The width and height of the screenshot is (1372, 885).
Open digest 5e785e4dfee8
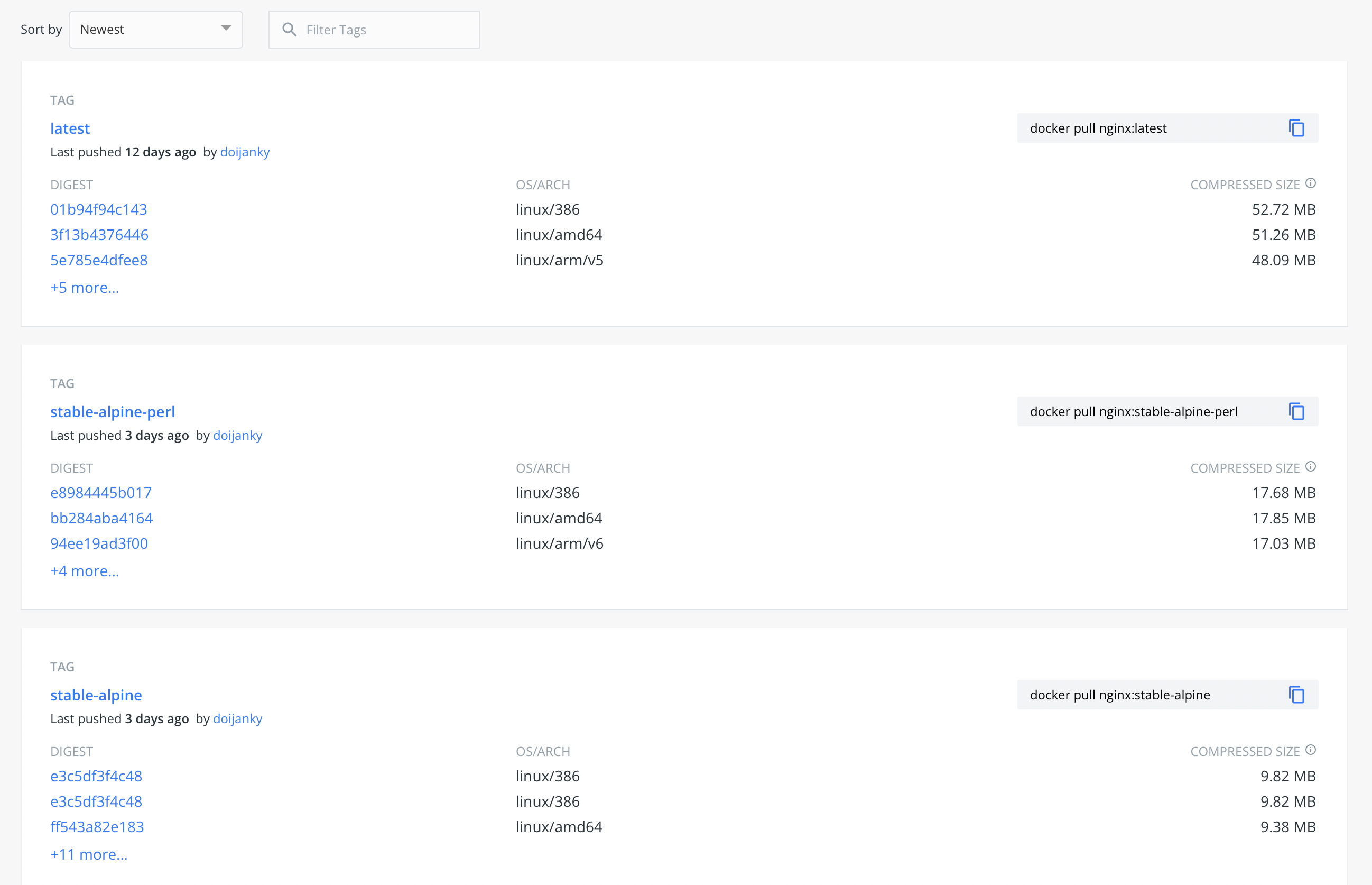point(99,260)
